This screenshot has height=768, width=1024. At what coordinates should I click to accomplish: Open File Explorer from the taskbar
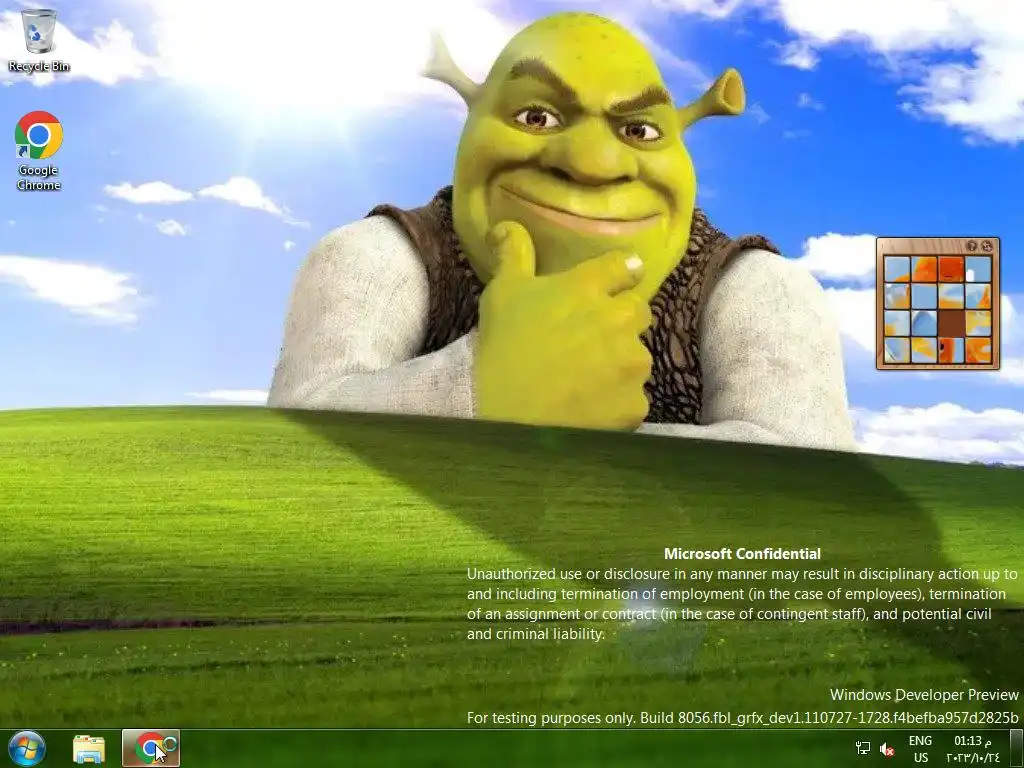(89, 749)
